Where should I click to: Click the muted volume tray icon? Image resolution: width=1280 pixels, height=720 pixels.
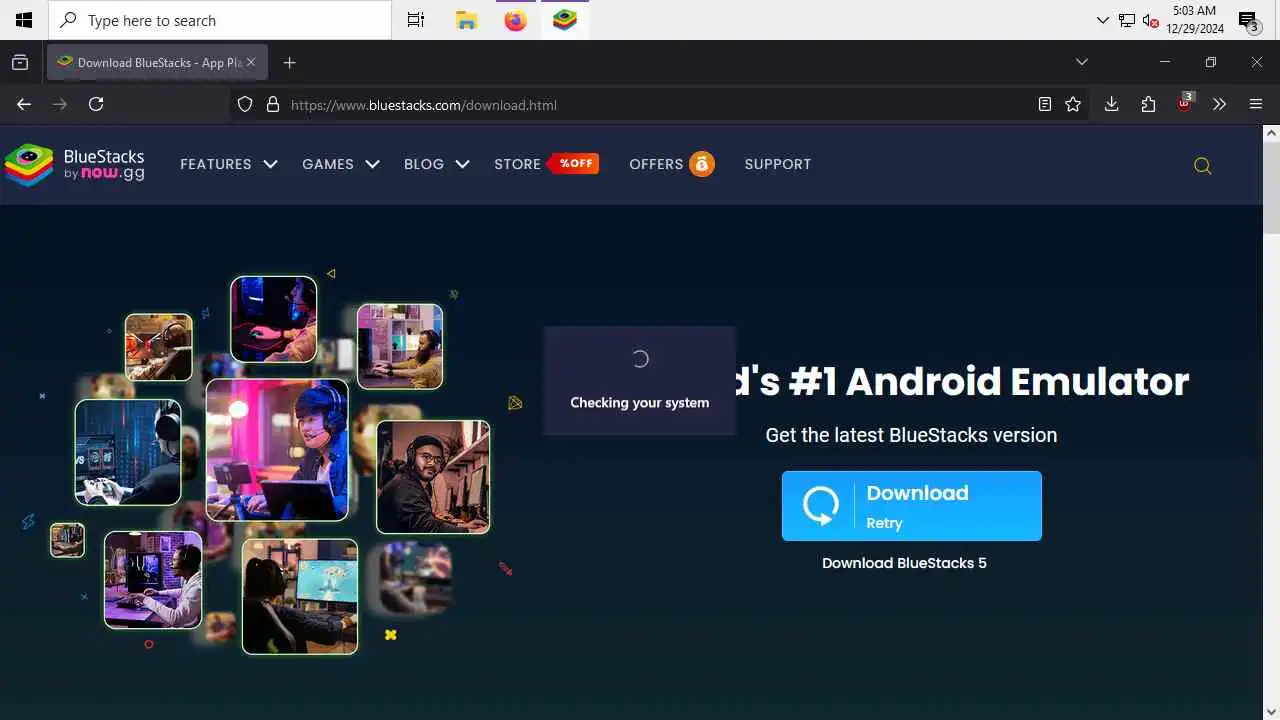click(1150, 20)
